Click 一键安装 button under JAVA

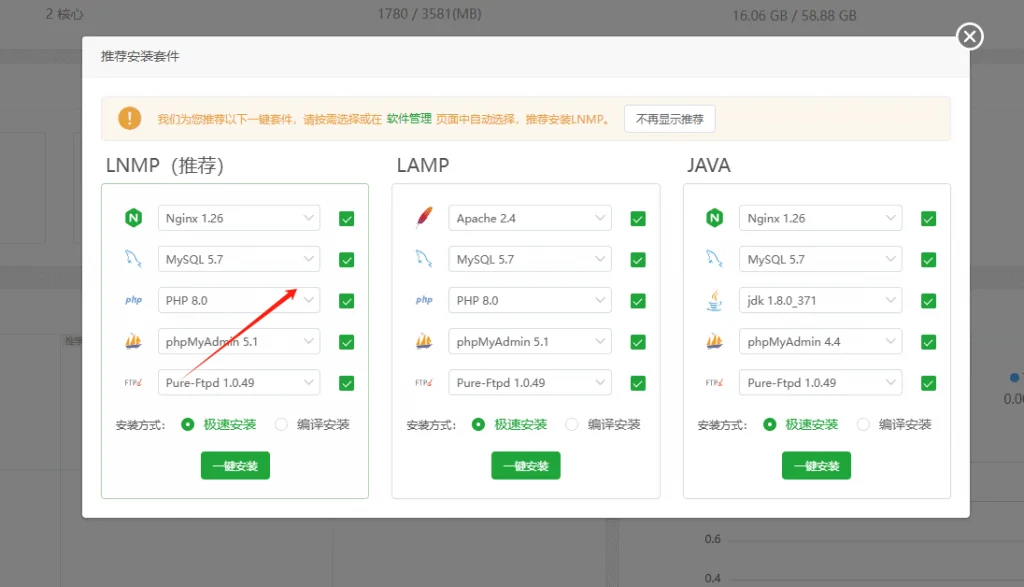click(x=816, y=466)
